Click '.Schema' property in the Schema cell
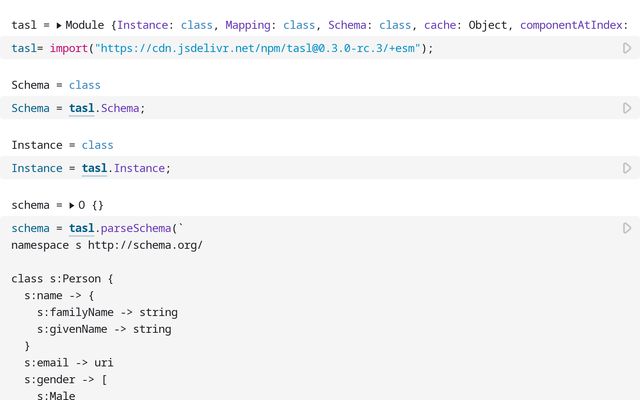 (x=118, y=108)
